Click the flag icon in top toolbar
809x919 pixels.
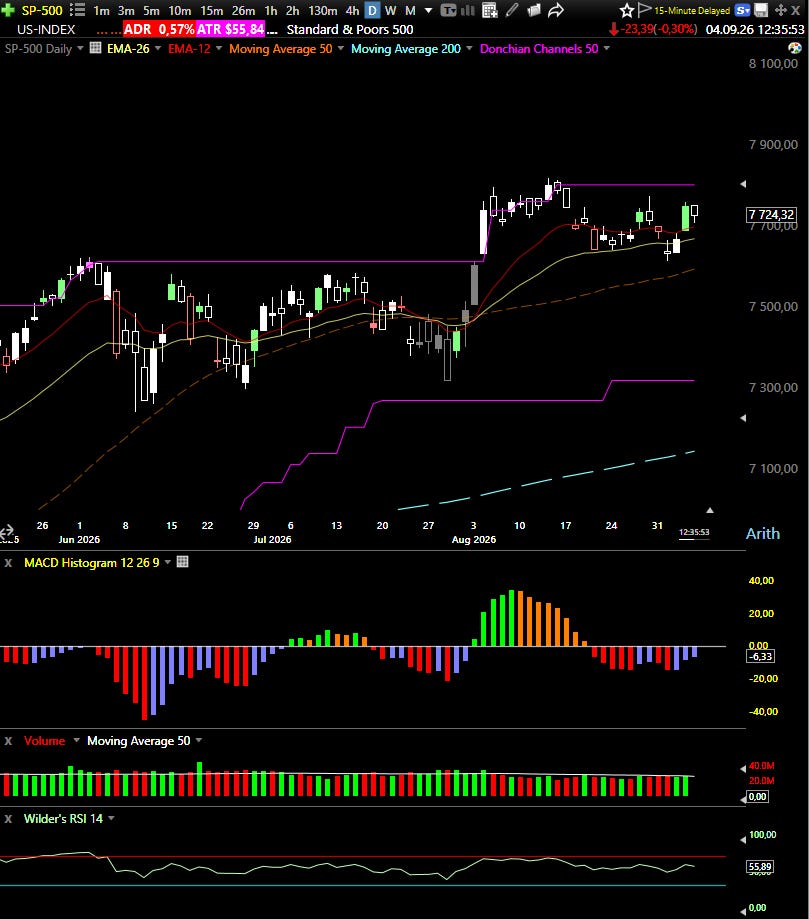(644, 9)
